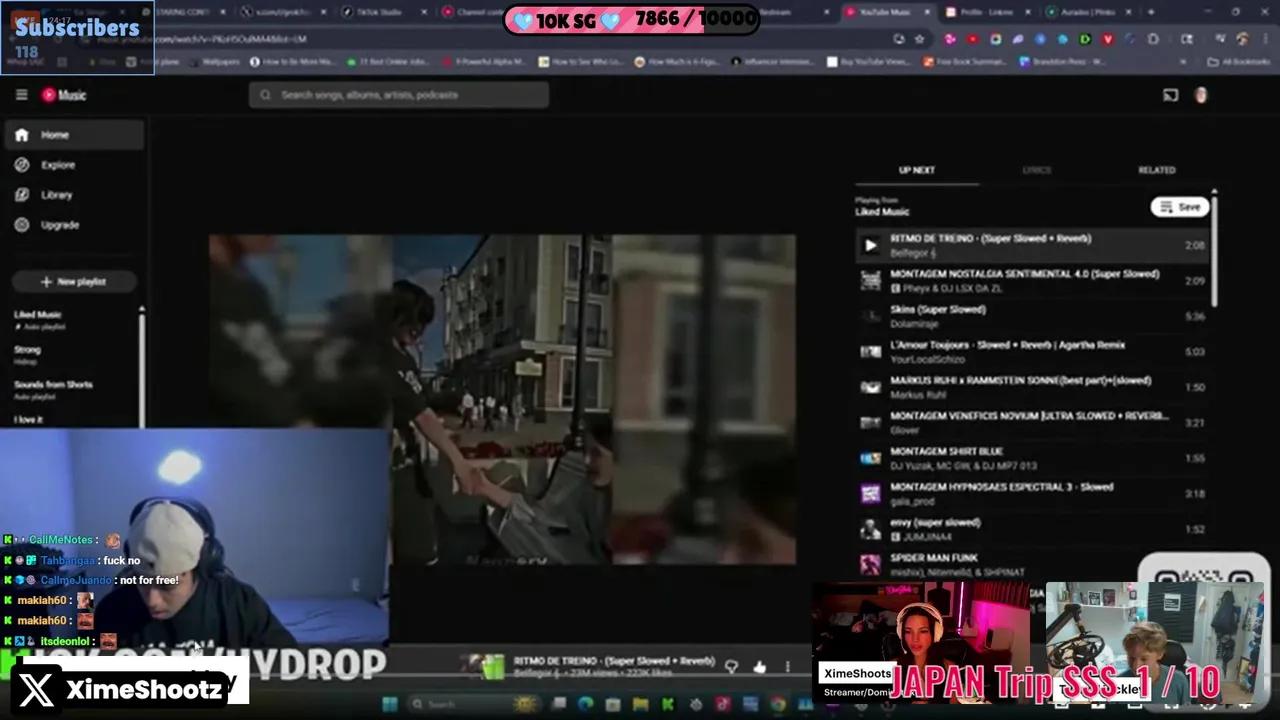Select L'Amour Toujours Slowed + Reverb track
This screenshot has height=720, width=1280.
tap(1032, 352)
